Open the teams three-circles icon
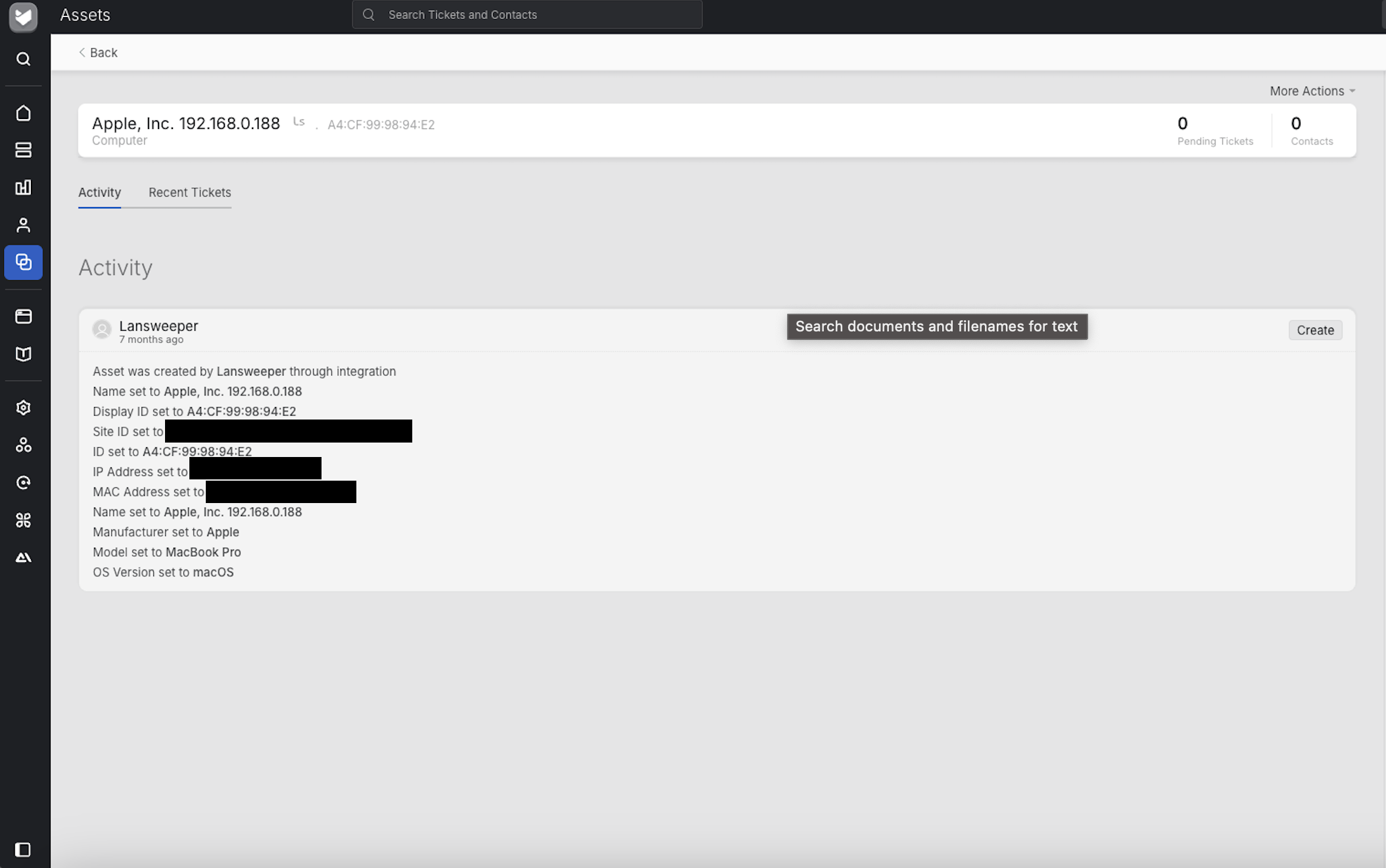 [23, 445]
